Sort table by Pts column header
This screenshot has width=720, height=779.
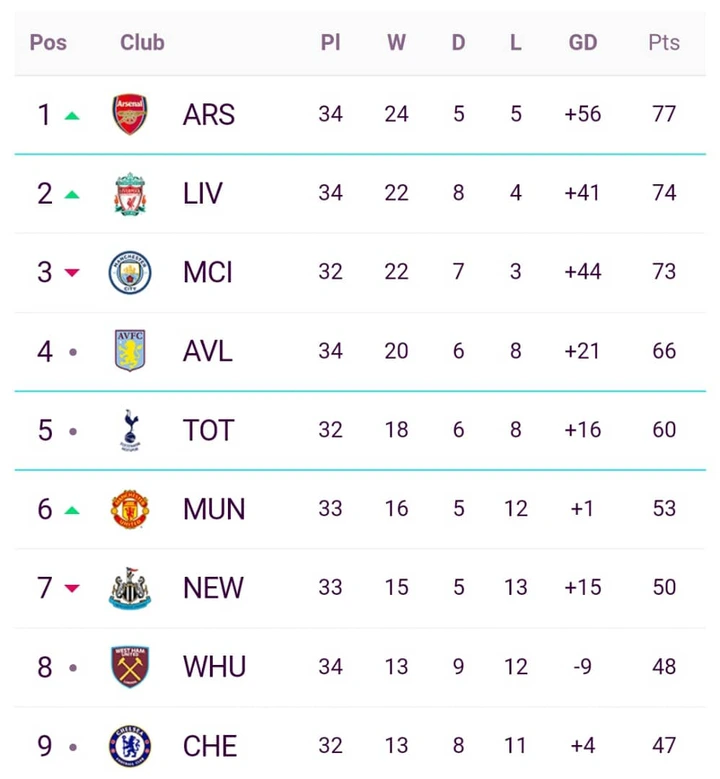tap(664, 42)
